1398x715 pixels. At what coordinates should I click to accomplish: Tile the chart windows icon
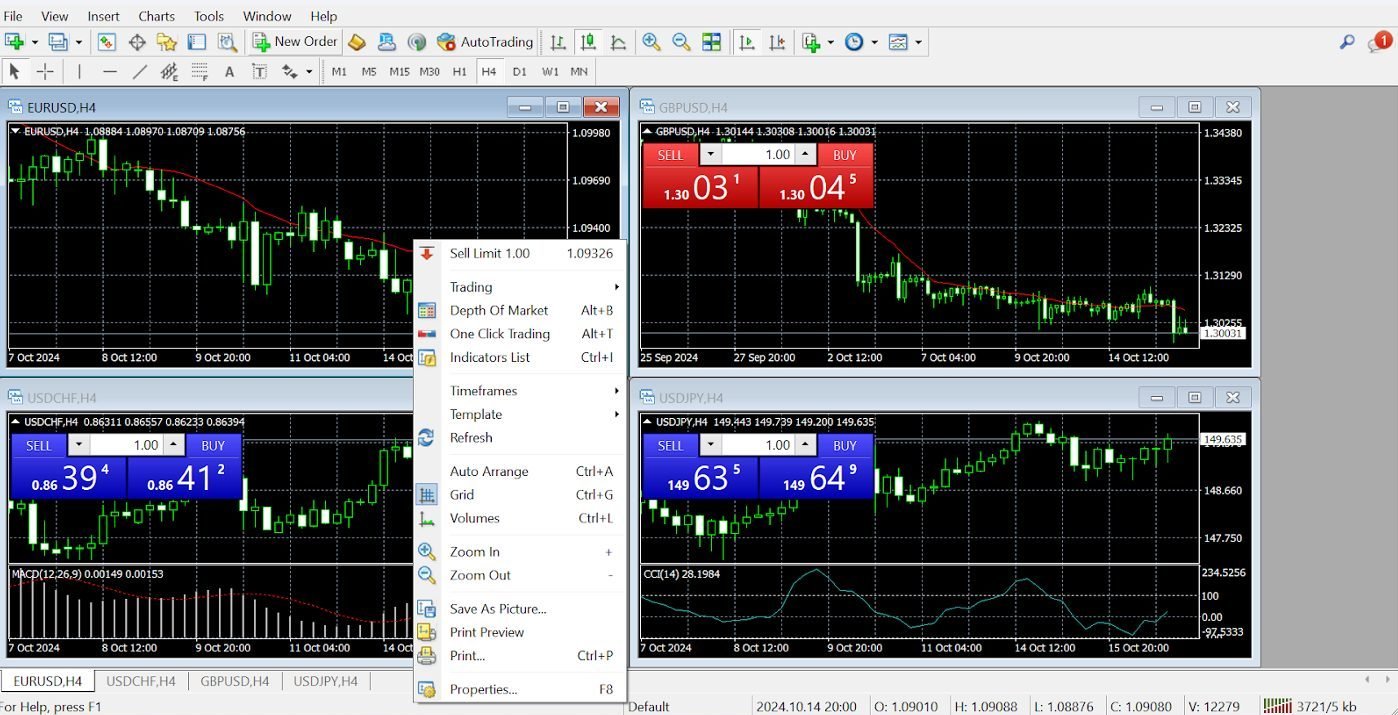pyautogui.click(x=711, y=42)
